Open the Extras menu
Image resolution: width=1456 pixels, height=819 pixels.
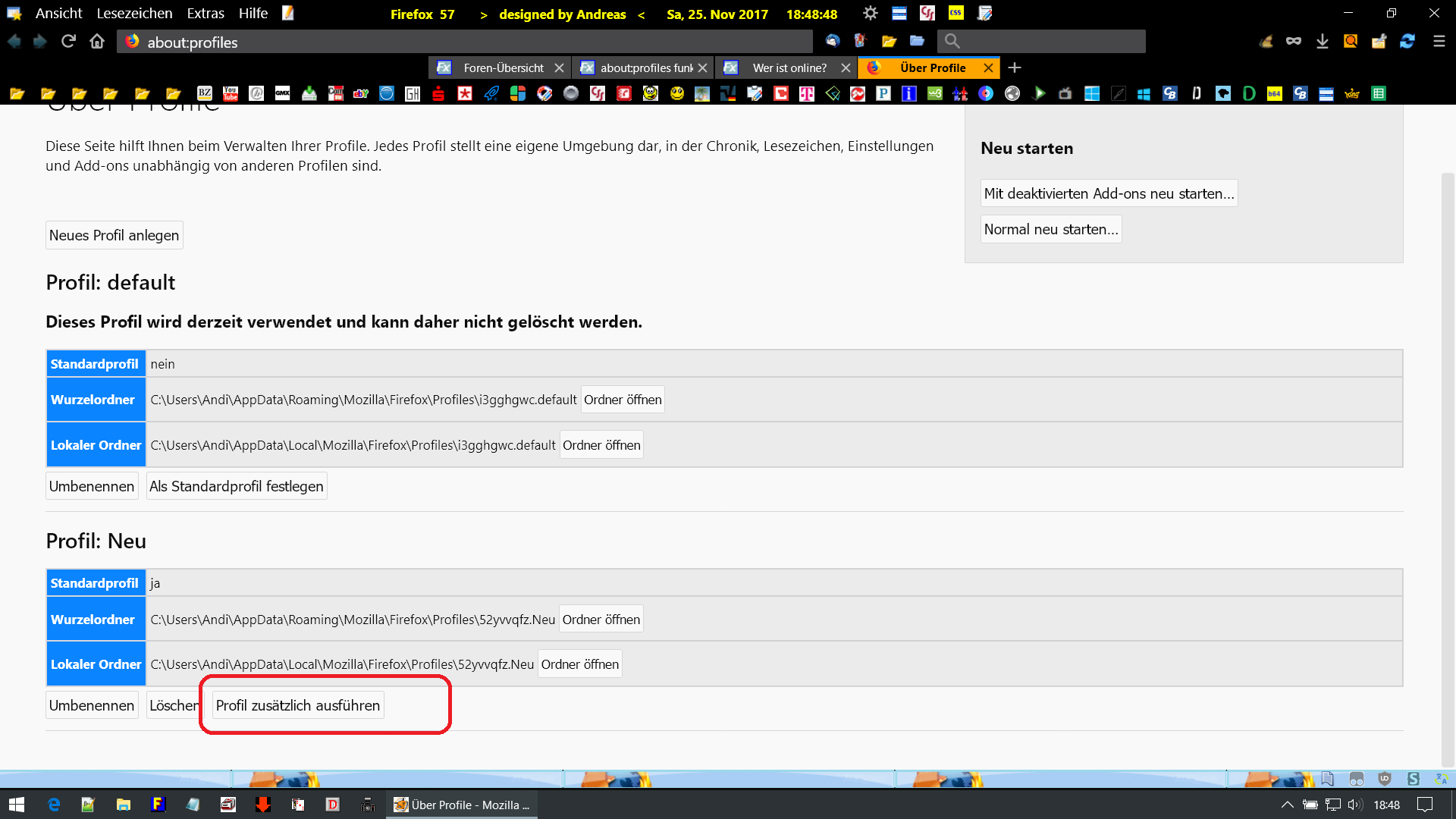tap(206, 13)
